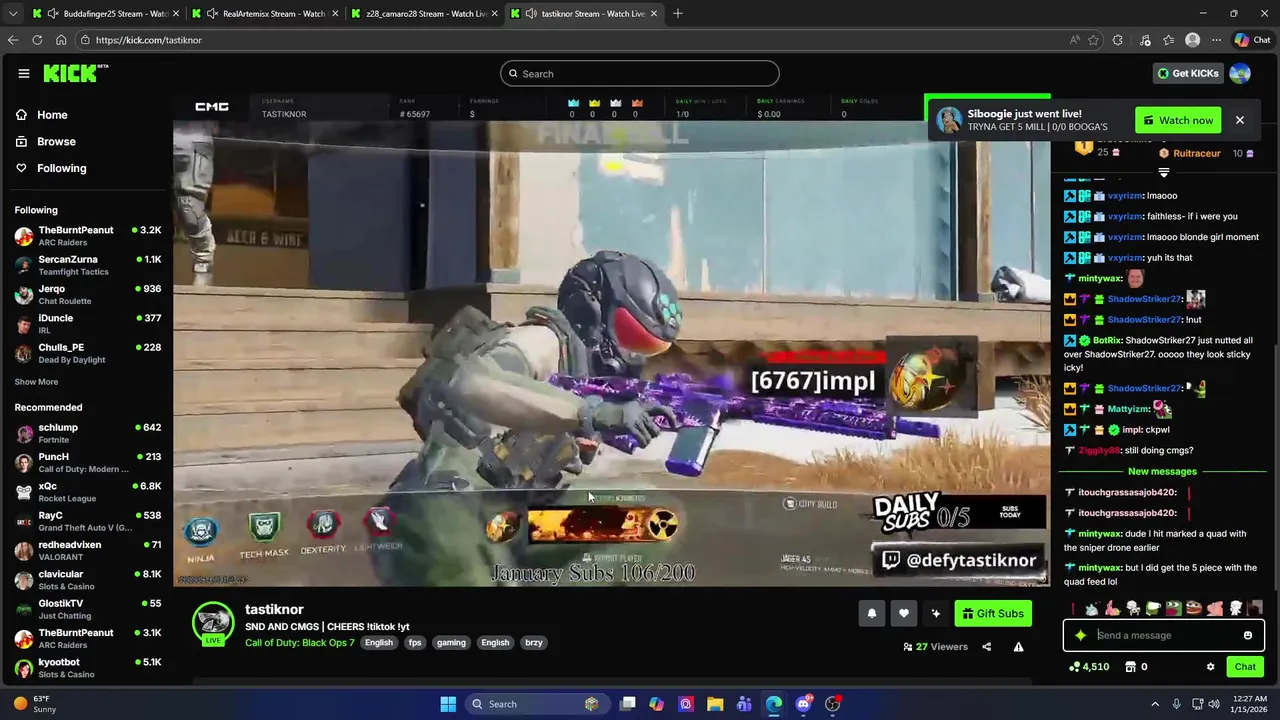Open schlump recommended channel
The image size is (1280, 720).
click(x=87, y=433)
